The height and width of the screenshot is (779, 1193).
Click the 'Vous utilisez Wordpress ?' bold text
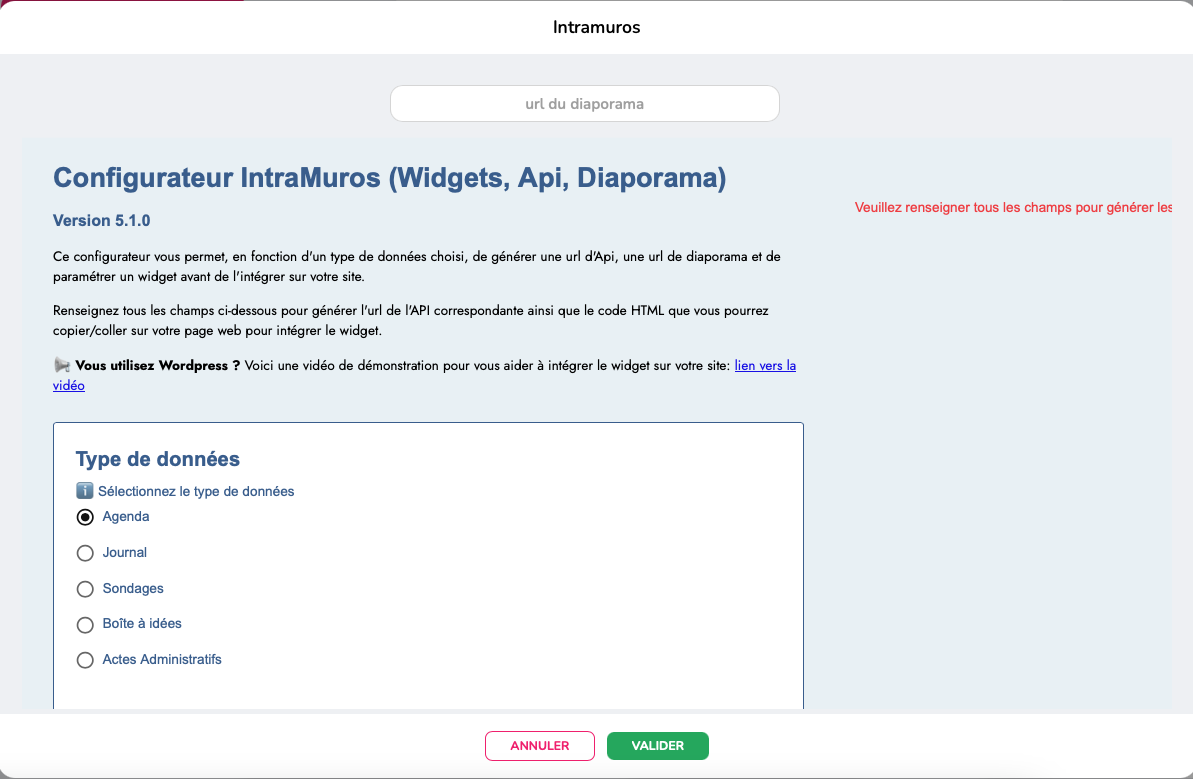pos(157,365)
